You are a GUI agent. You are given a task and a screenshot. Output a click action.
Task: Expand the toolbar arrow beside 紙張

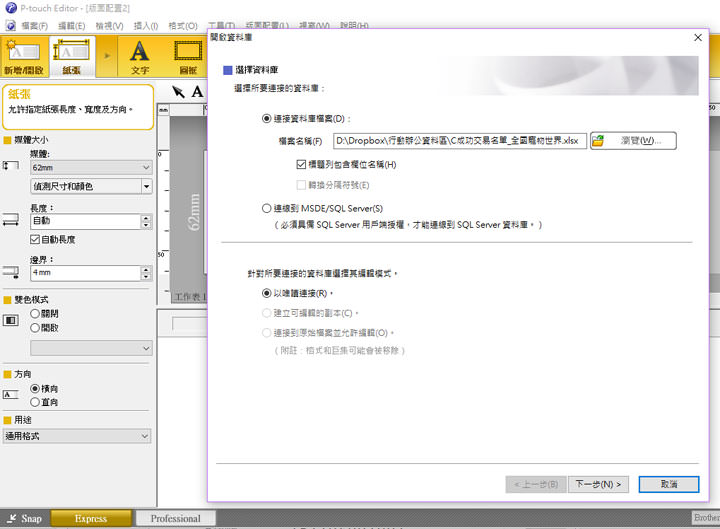(107, 56)
